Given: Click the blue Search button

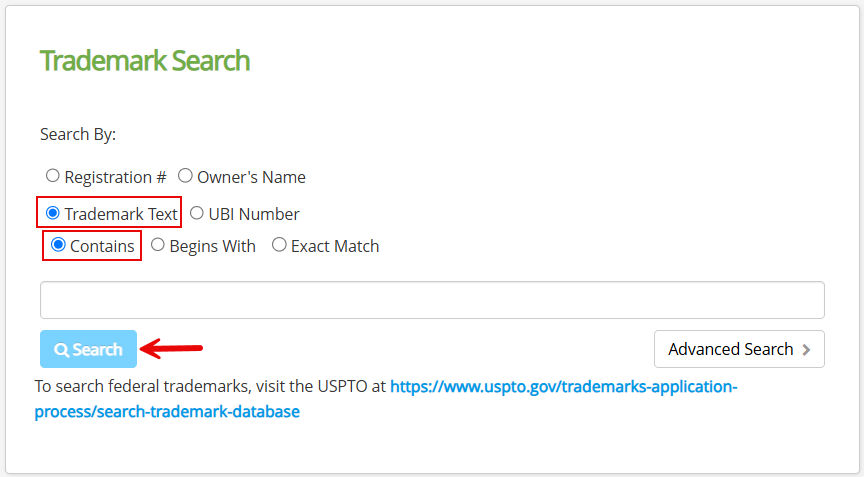Looking at the screenshot, I should (88, 349).
